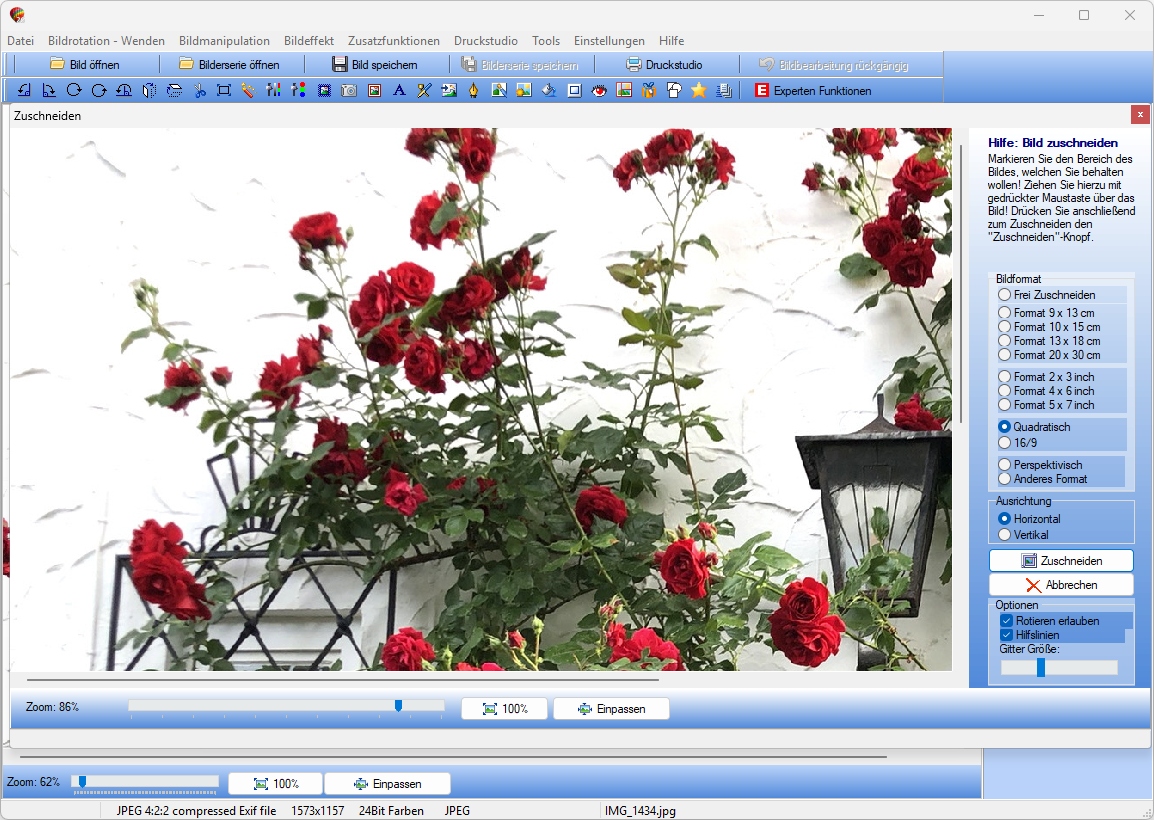Open the Datei menu
The width and height of the screenshot is (1154, 820).
tap(21, 40)
